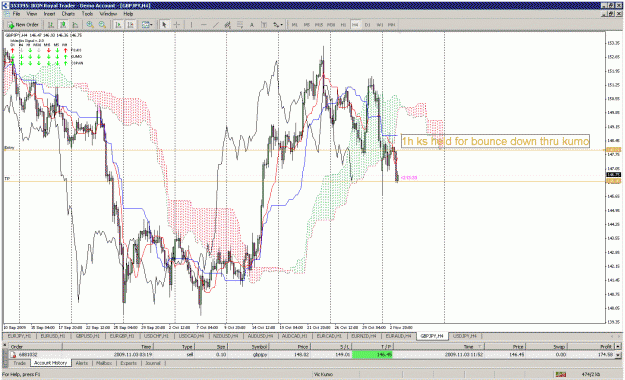Open the Help menu

(128, 14)
